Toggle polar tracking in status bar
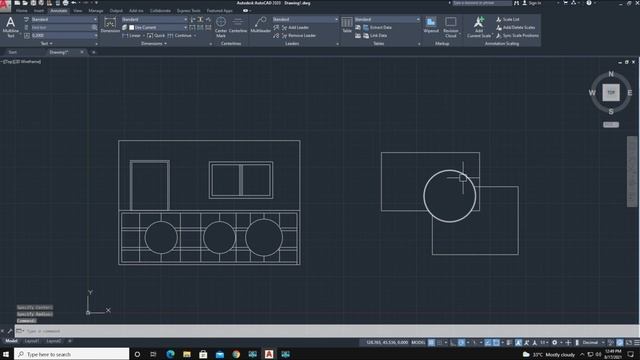This screenshot has height=360, width=640. tap(461, 342)
